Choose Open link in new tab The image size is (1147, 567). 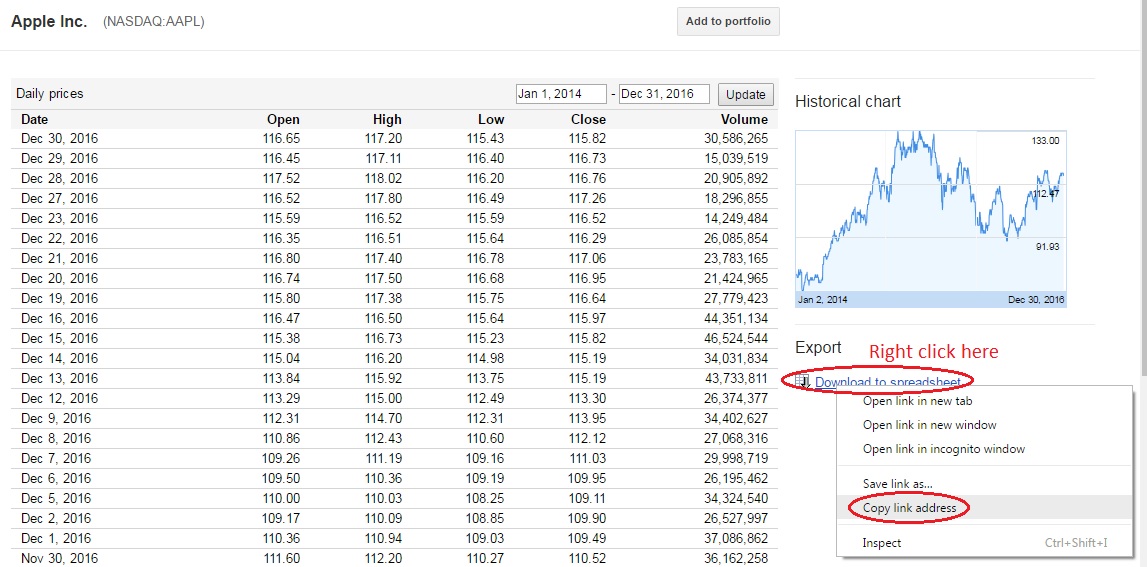[917, 401]
